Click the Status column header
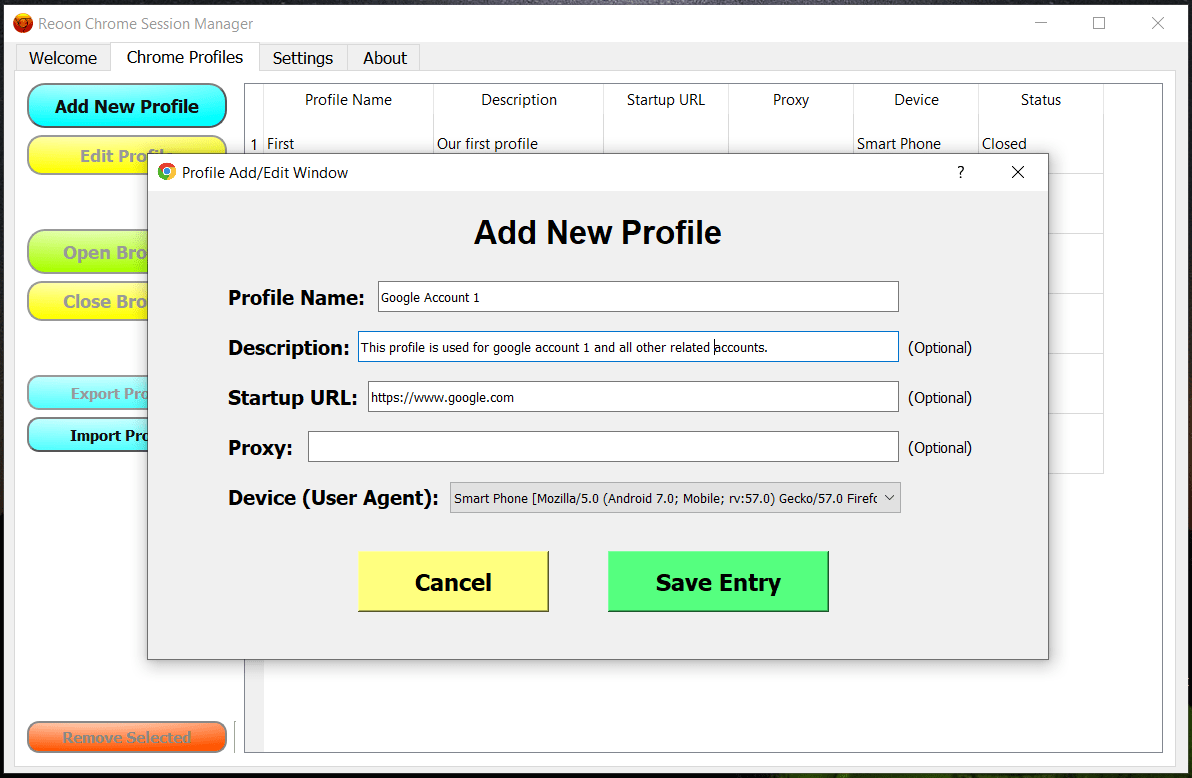Screen dimensions: 1192x778 coord(1041,100)
